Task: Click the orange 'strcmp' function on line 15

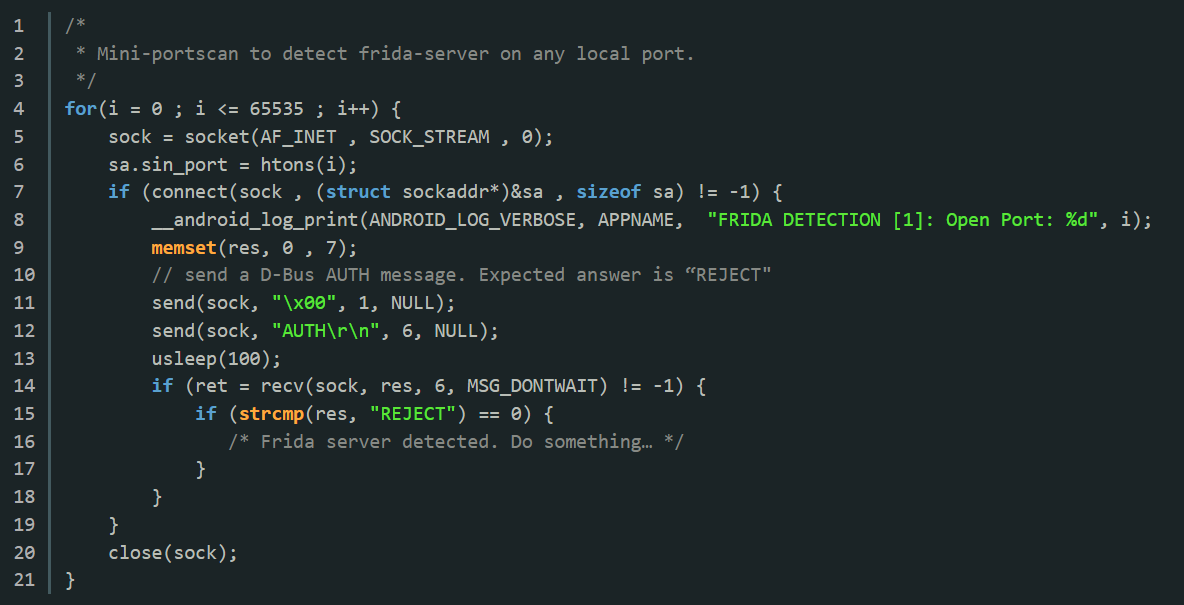Action: pos(272,414)
